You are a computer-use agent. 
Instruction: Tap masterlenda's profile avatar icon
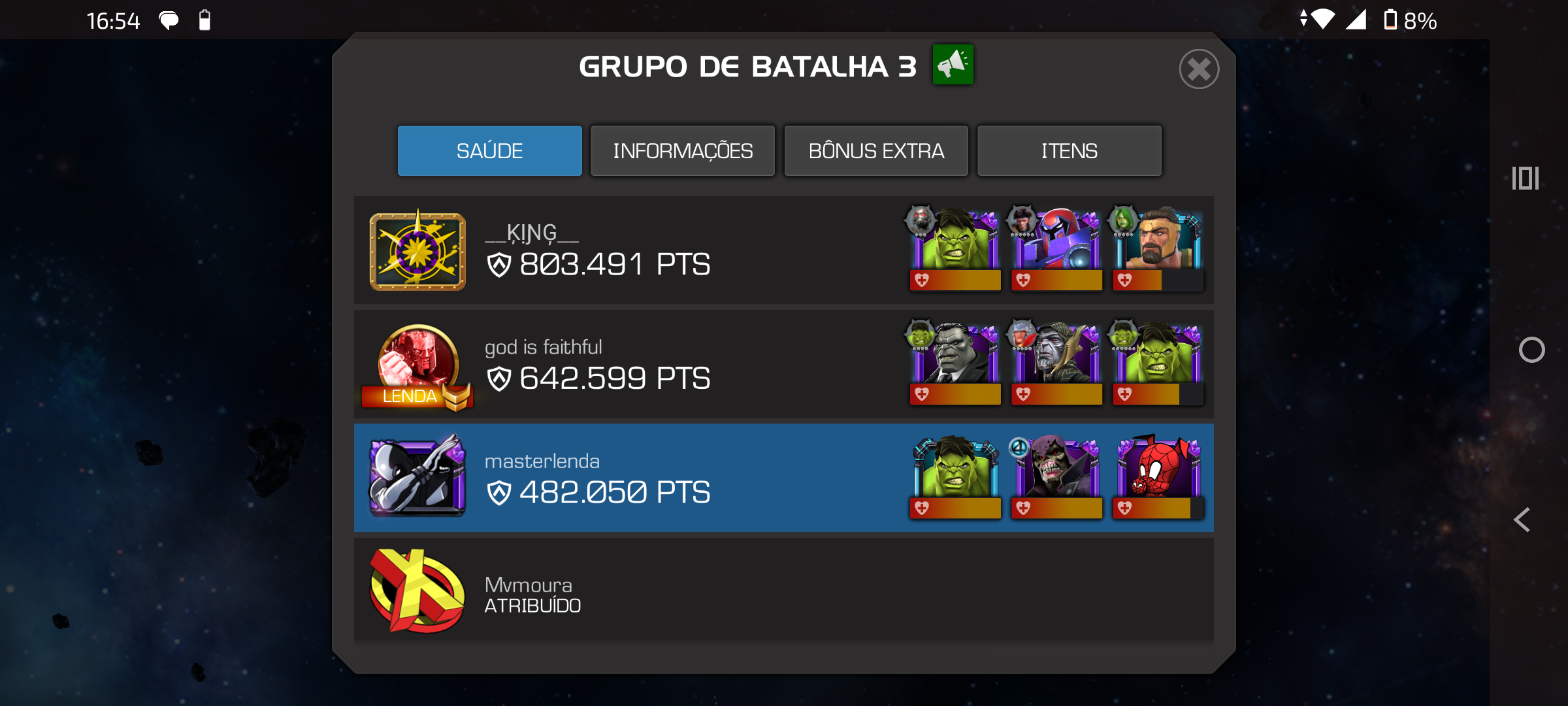coord(417,476)
